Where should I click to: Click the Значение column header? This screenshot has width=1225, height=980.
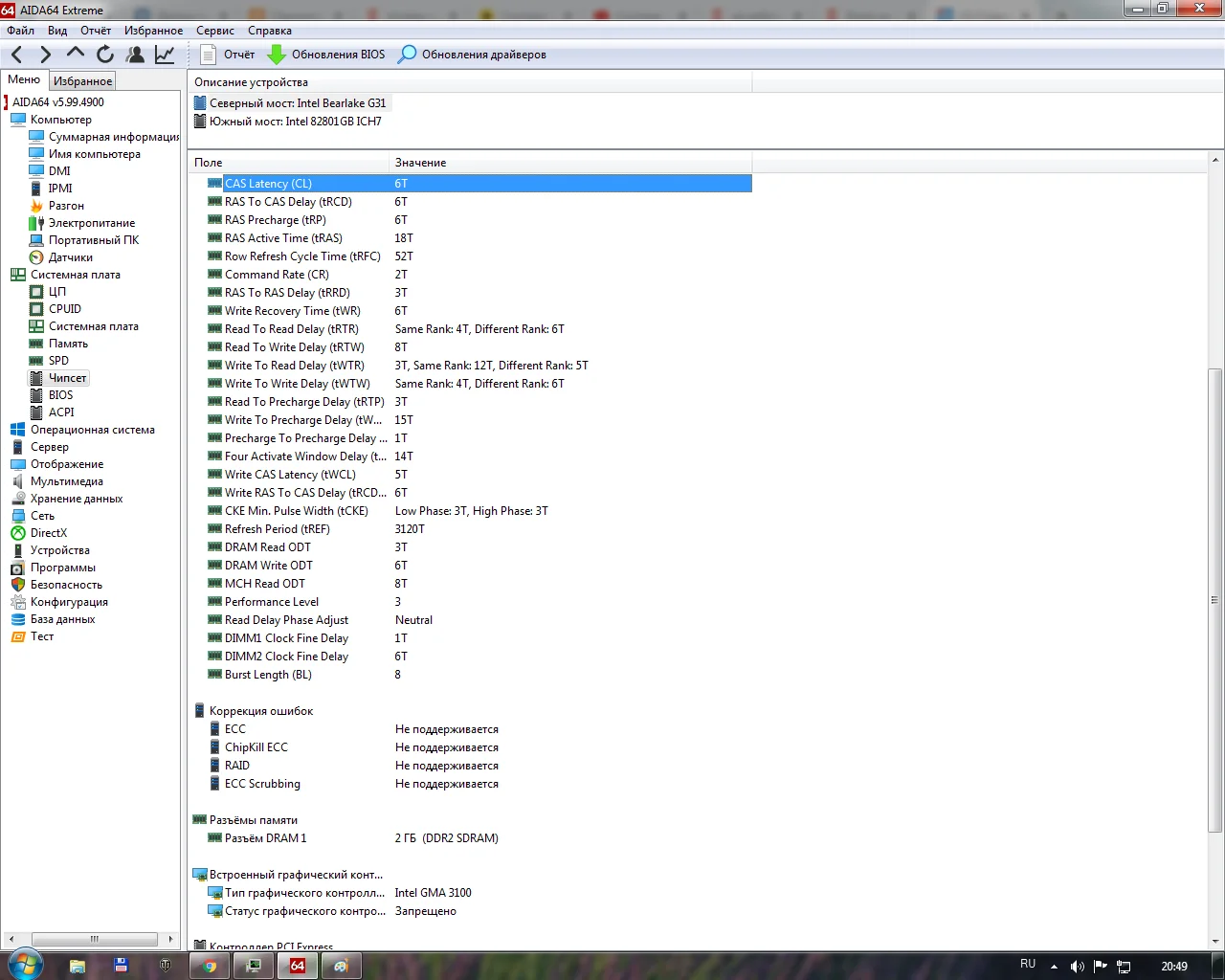pyautogui.click(x=420, y=163)
